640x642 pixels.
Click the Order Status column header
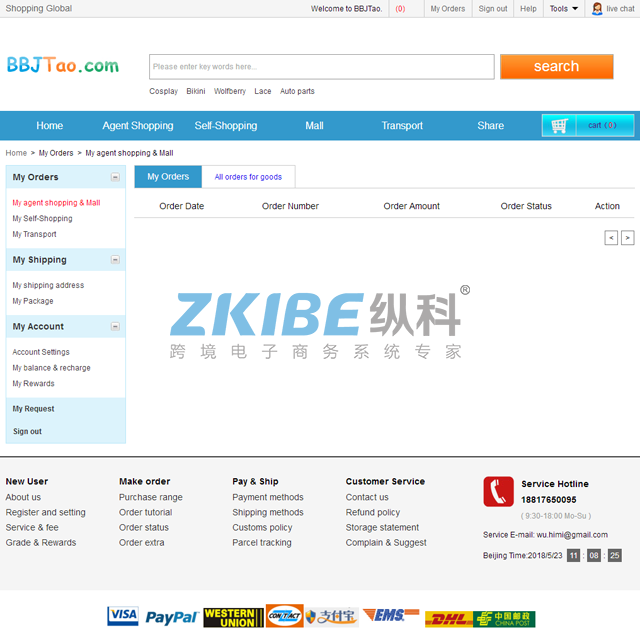526,206
